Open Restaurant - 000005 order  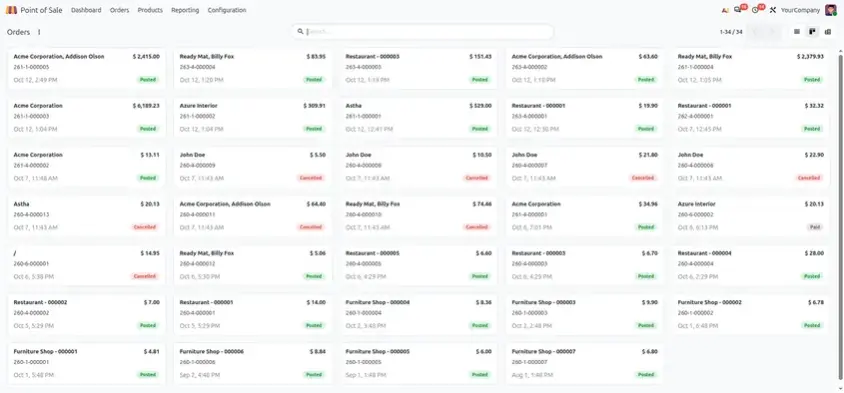(x=419, y=265)
